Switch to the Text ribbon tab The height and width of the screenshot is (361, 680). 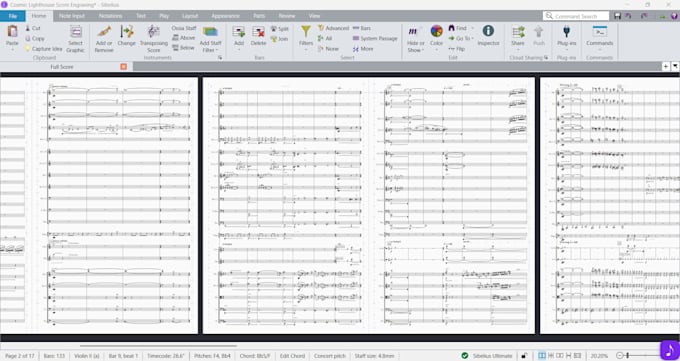pyautogui.click(x=141, y=16)
